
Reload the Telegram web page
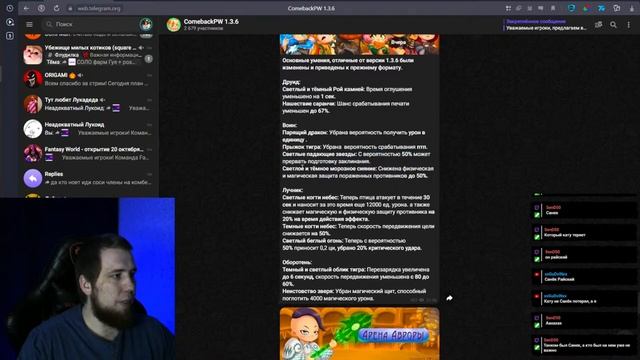[x=56, y=8]
